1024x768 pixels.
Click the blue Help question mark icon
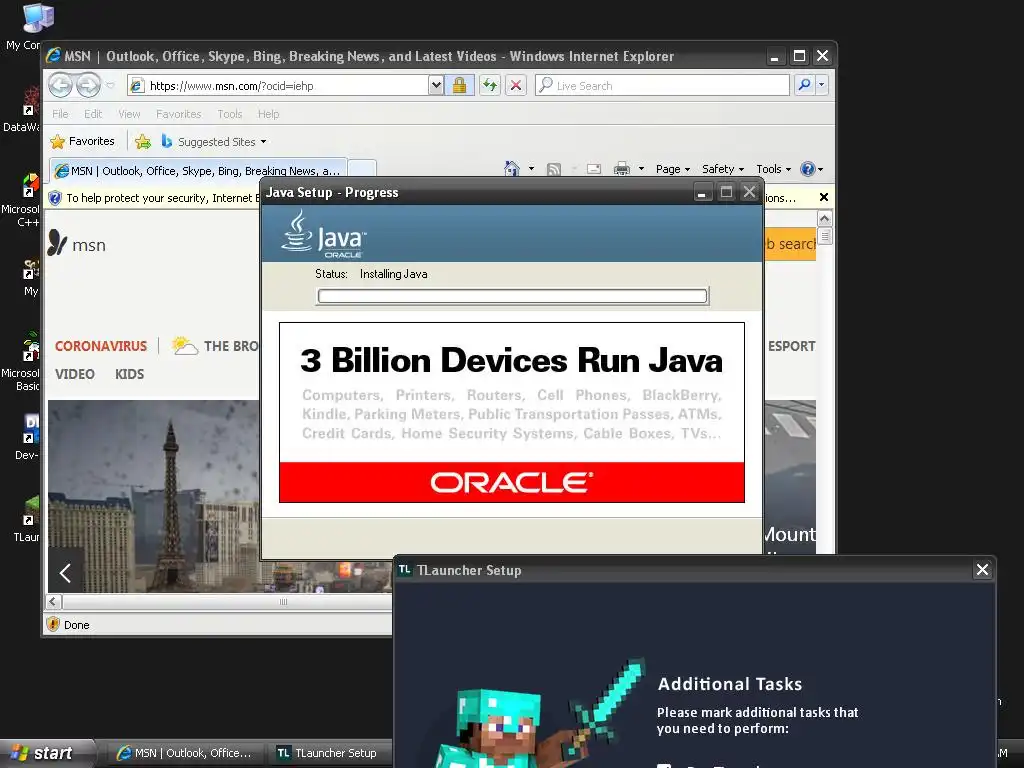[x=808, y=169]
